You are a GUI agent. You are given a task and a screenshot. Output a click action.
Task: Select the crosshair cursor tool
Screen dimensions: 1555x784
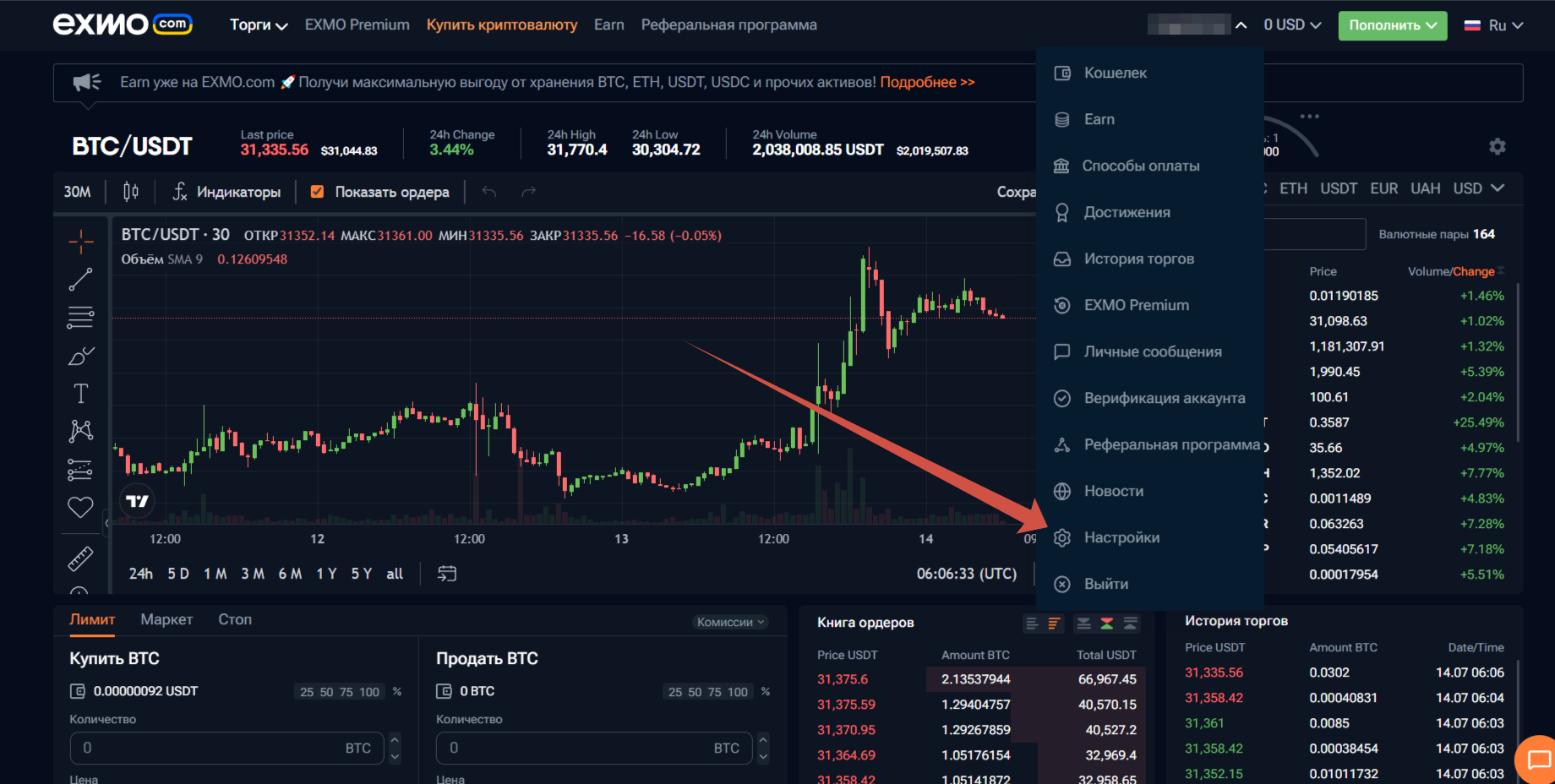click(81, 242)
